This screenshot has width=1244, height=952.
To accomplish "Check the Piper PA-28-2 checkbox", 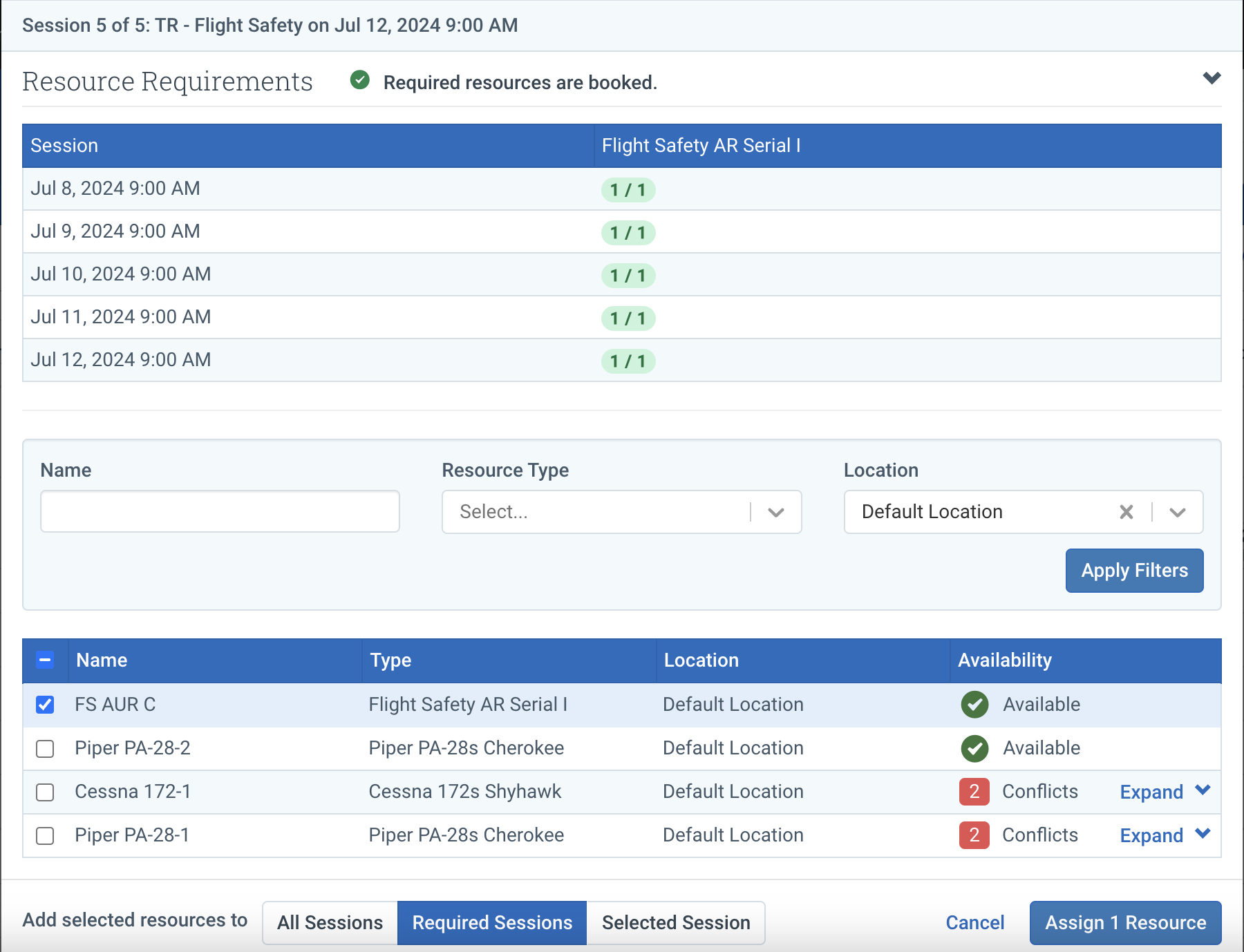I will (45, 749).
